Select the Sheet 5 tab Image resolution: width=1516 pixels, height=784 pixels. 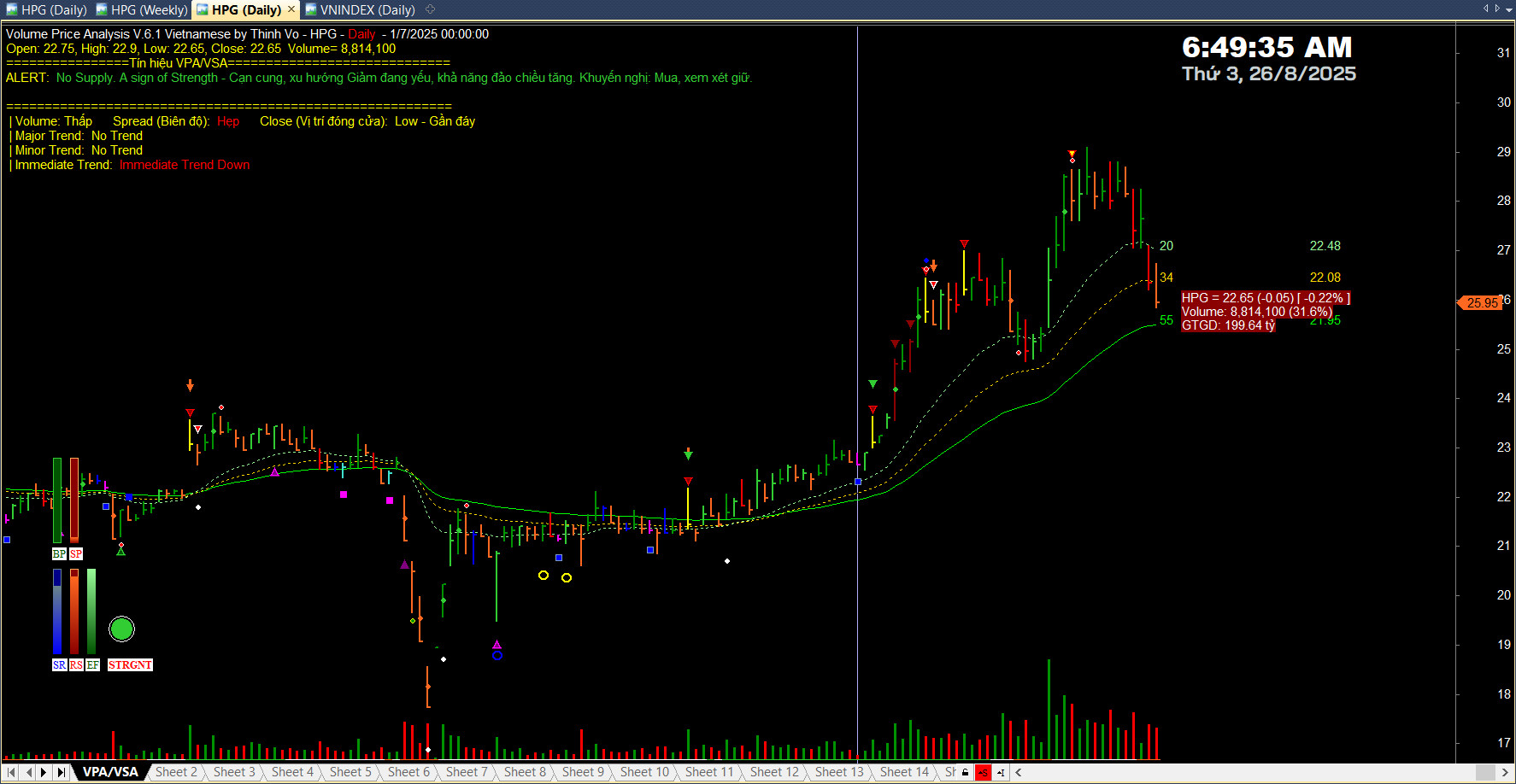pyautogui.click(x=350, y=772)
